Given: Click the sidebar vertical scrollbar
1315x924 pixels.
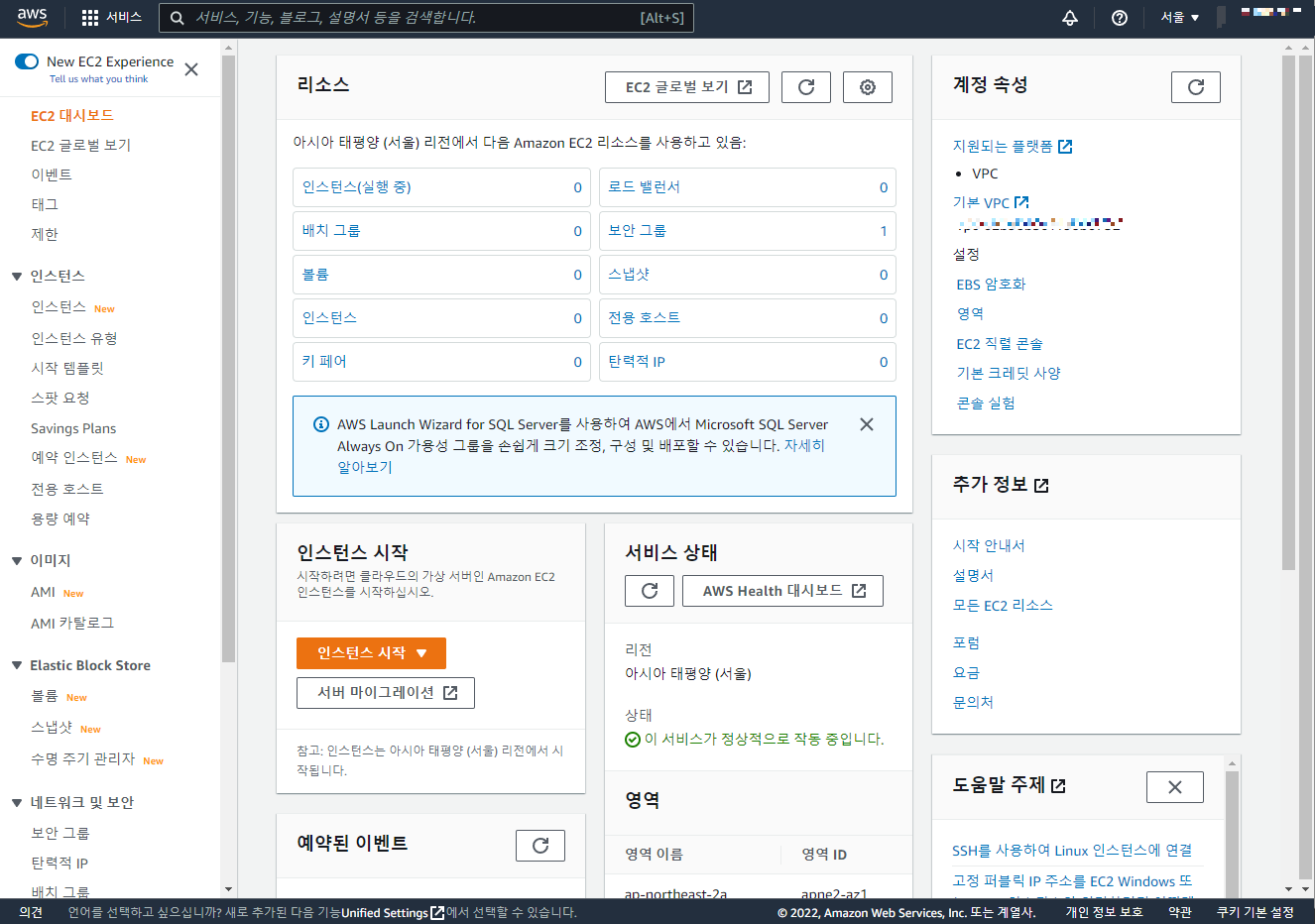Looking at the screenshot, I should tap(228, 357).
